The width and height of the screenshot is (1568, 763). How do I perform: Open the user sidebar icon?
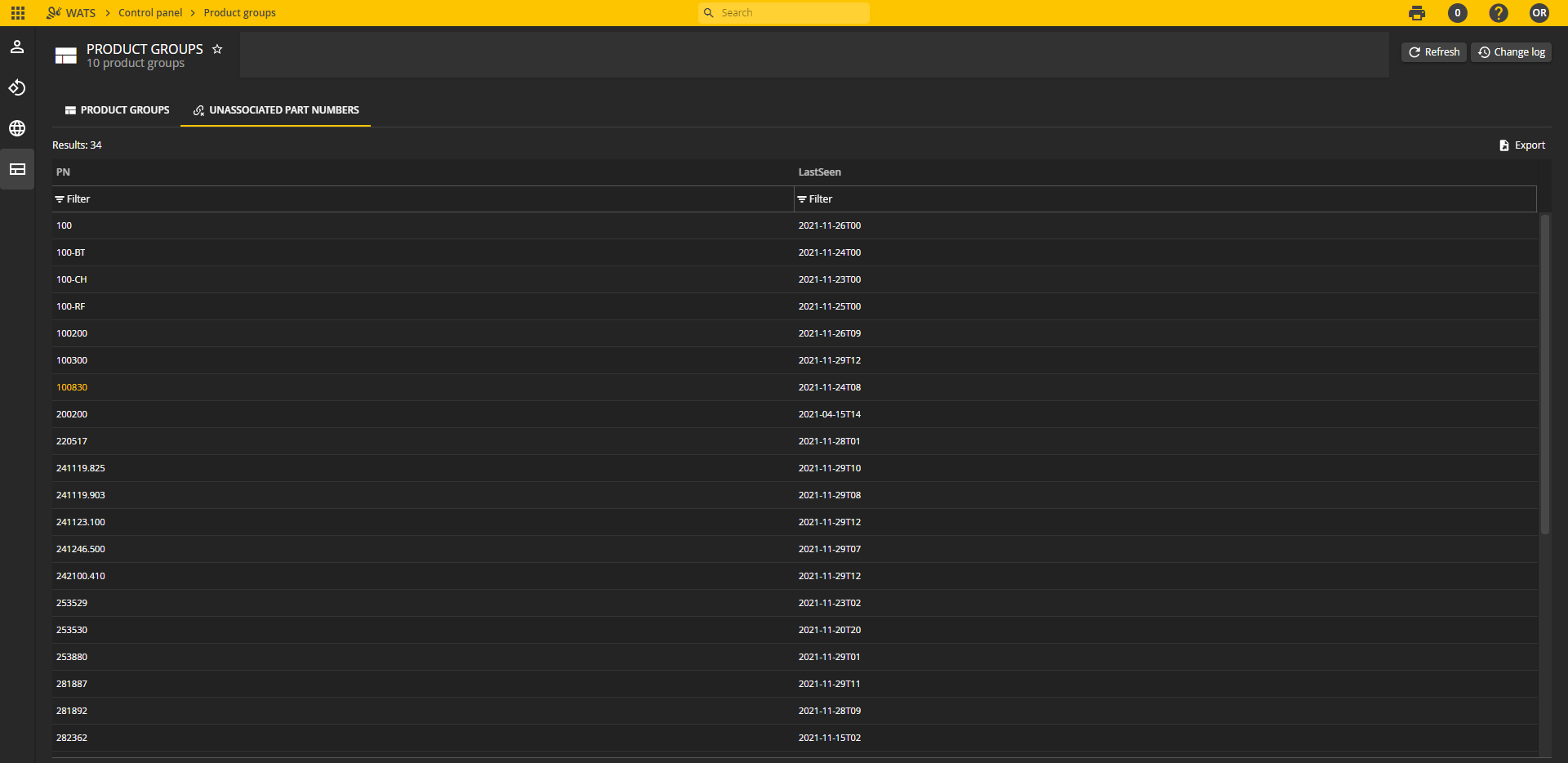click(x=17, y=47)
